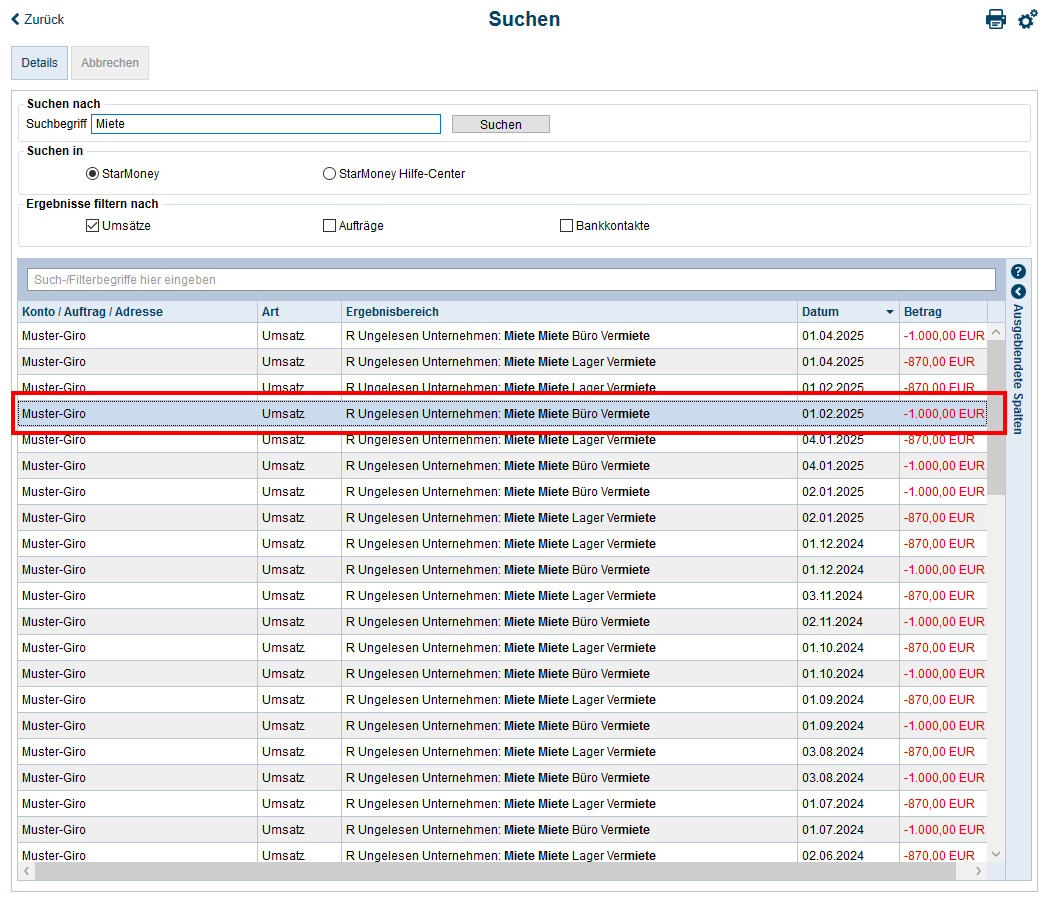
Task: Click the Suchen button
Action: coord(500,124)
